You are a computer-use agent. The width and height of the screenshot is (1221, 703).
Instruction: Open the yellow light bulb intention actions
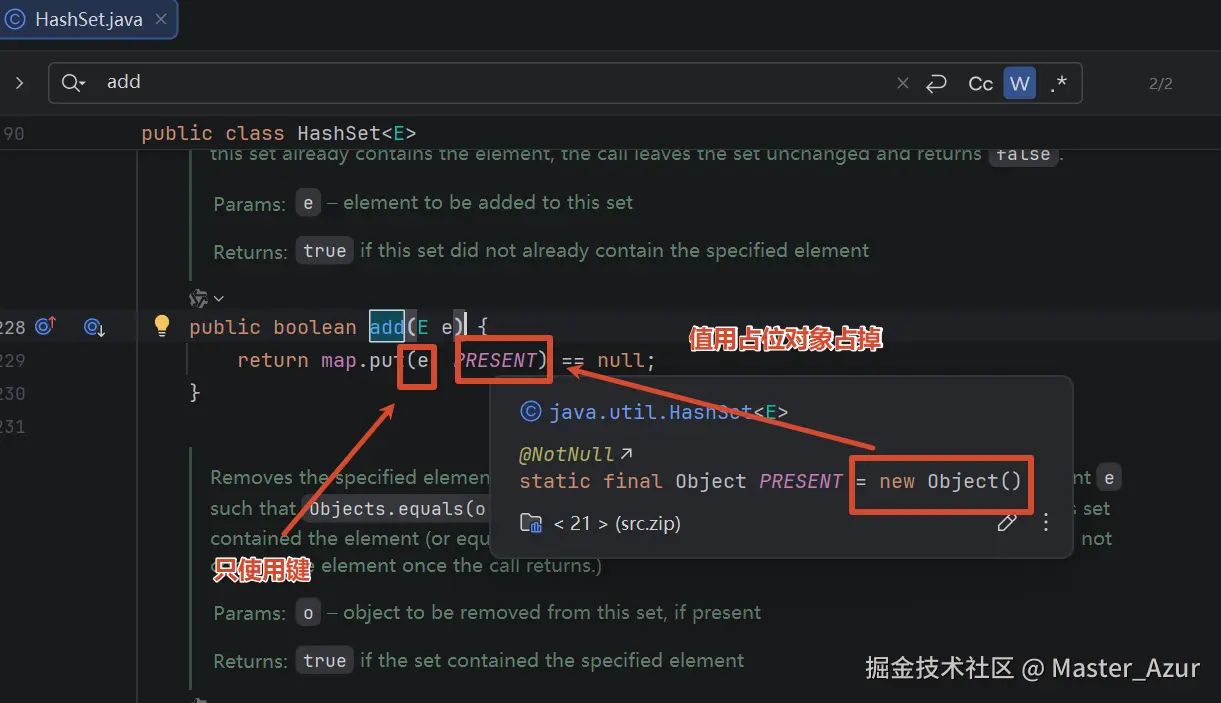click(x=162, y=325)
